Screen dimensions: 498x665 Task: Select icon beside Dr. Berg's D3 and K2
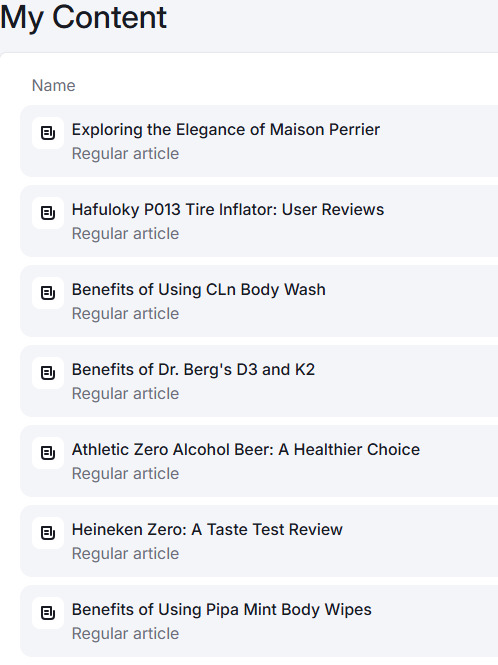pos(48,373)
